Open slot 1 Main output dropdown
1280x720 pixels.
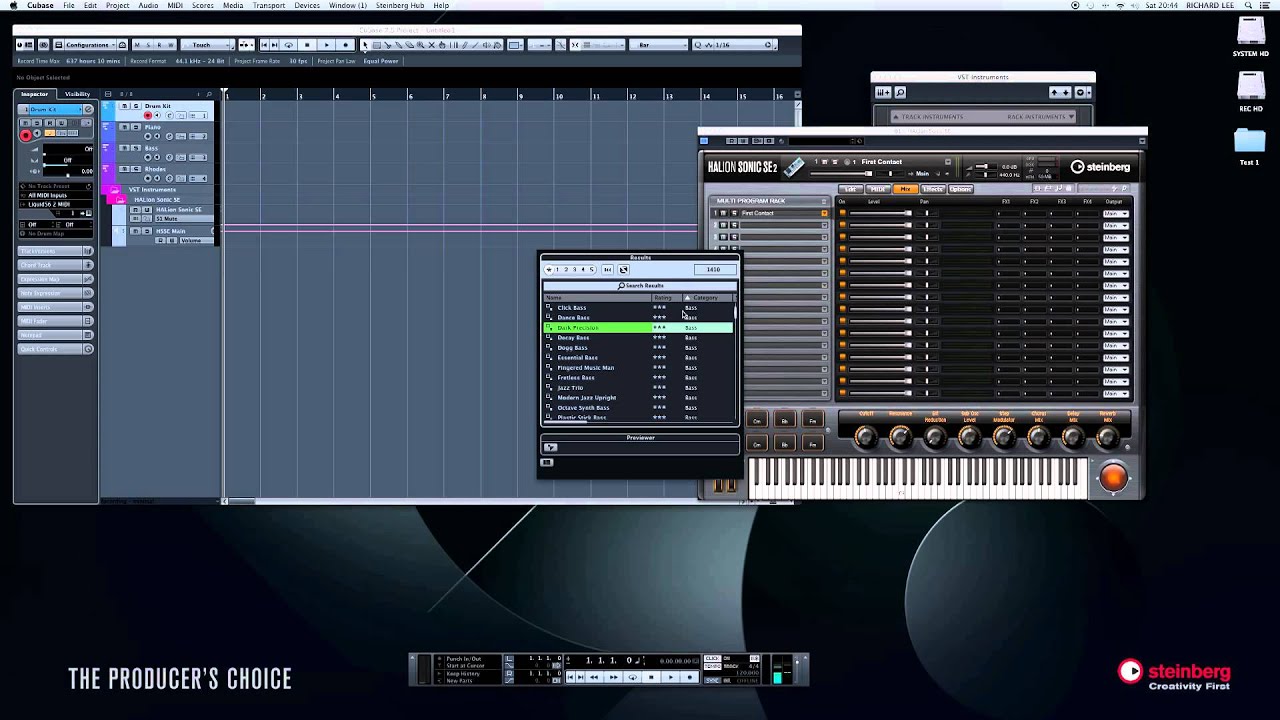[x=1115, y=213]
